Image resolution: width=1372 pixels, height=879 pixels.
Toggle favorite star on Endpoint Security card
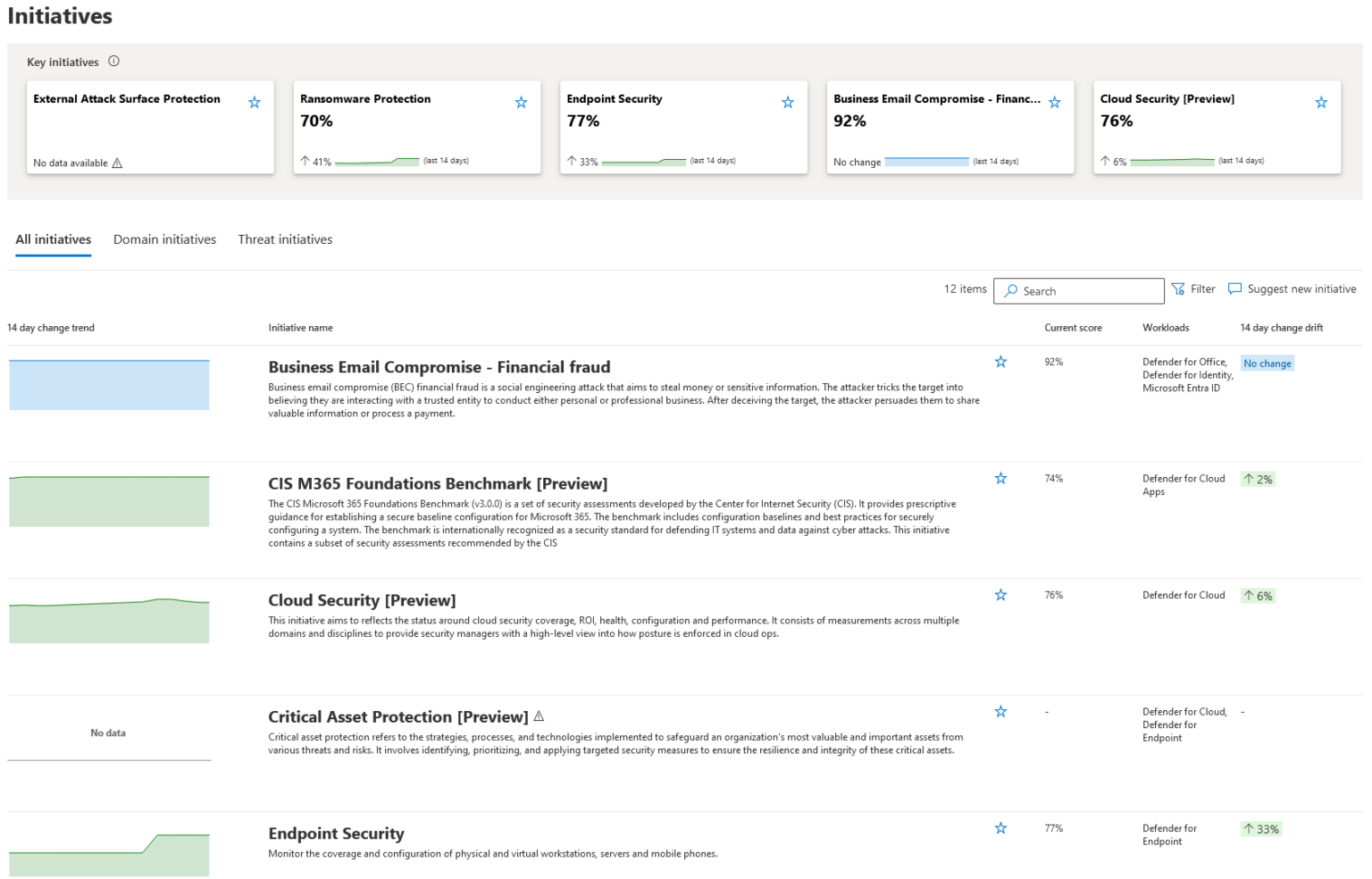pos(788,103)
